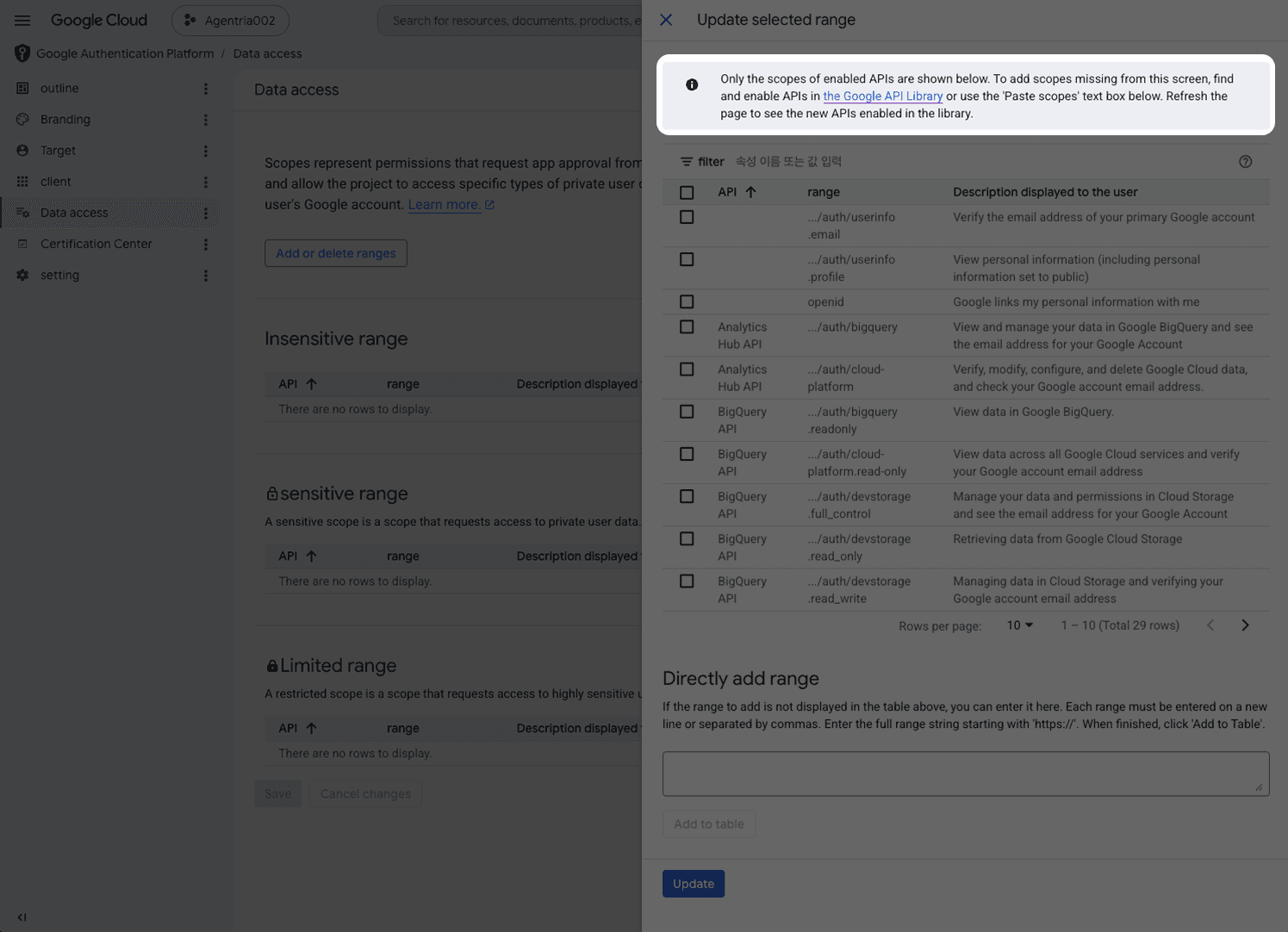Open more options for Target
Screen dimensions: 1288x932
point(206,151)
